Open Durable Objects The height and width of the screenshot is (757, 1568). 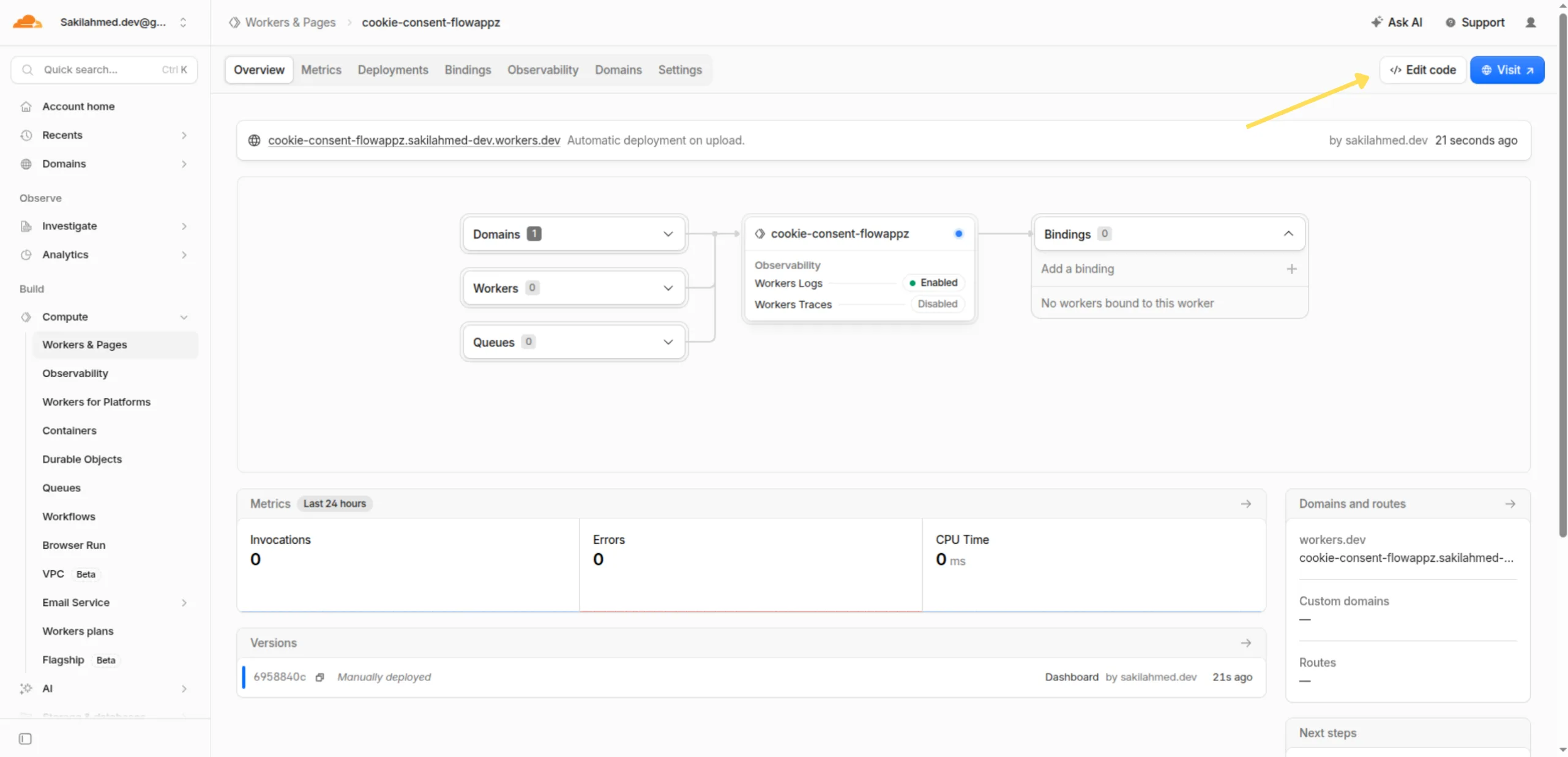pyautogui.click(x=82, y=460)
